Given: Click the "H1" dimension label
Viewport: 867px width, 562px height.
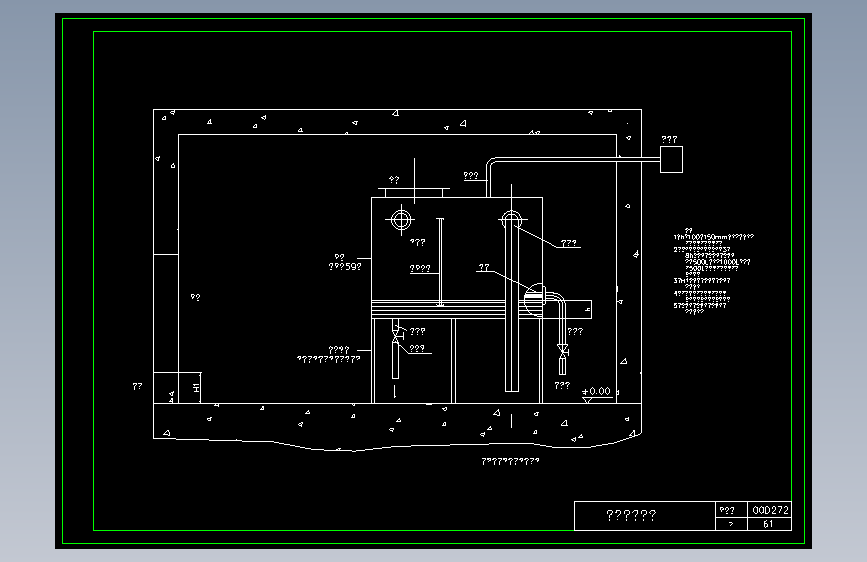Looking at the screenshot, I should pyautogui.click(x=196, y=388).
